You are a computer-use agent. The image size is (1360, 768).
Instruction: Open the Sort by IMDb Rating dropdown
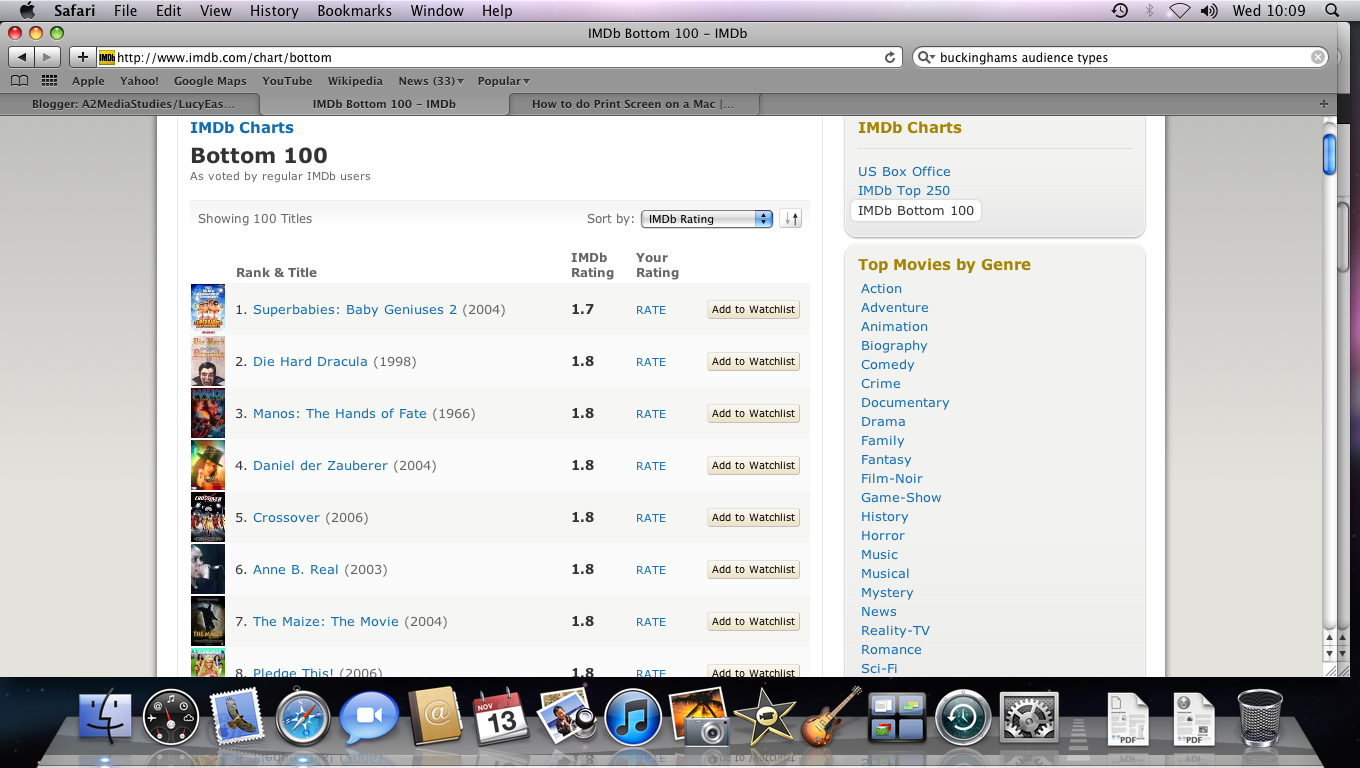point(707,219)
